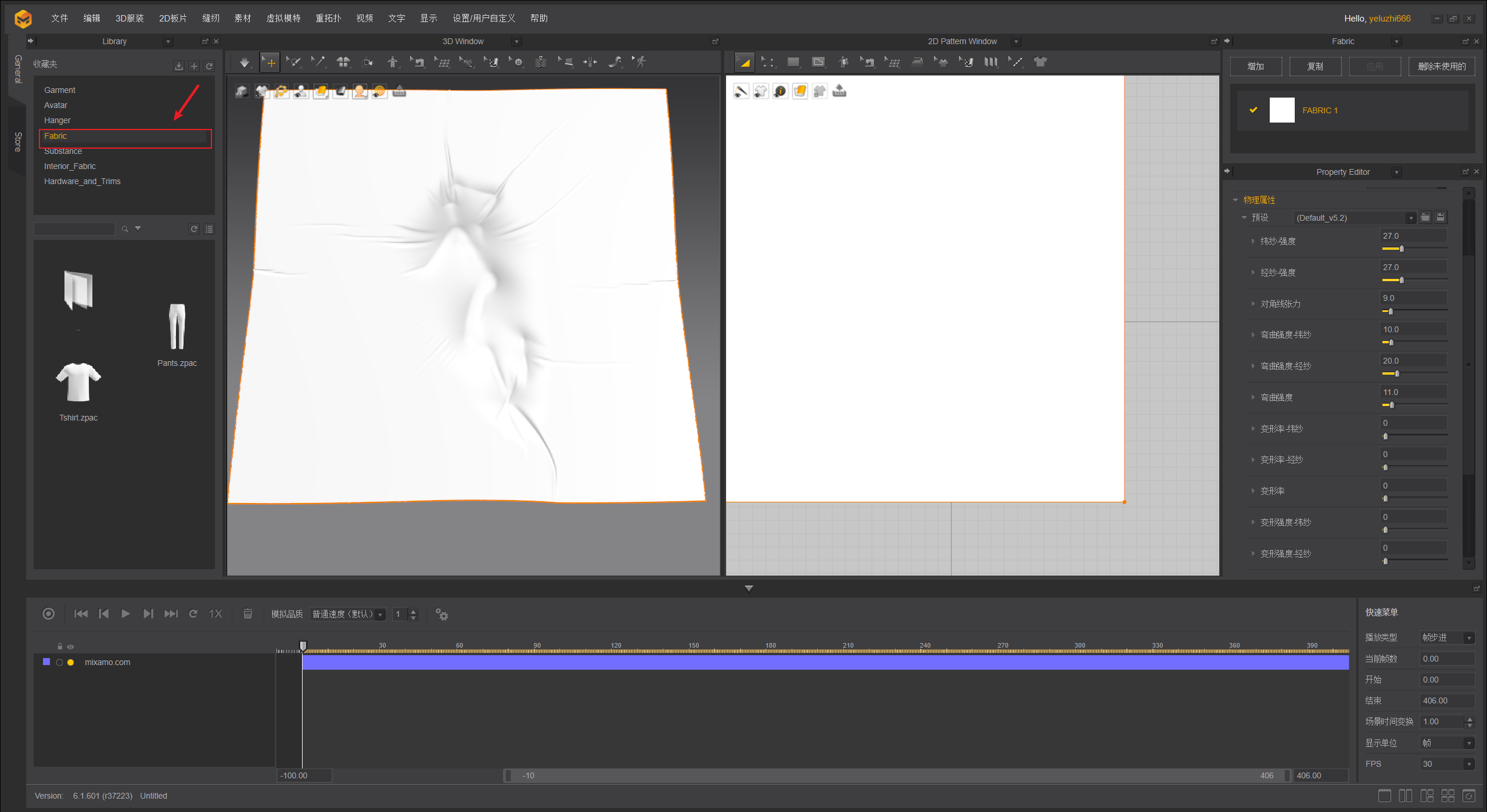Expand the 纬纱-强度 property row
Screen dimensions: 1487x812
tap(1252, 241)
